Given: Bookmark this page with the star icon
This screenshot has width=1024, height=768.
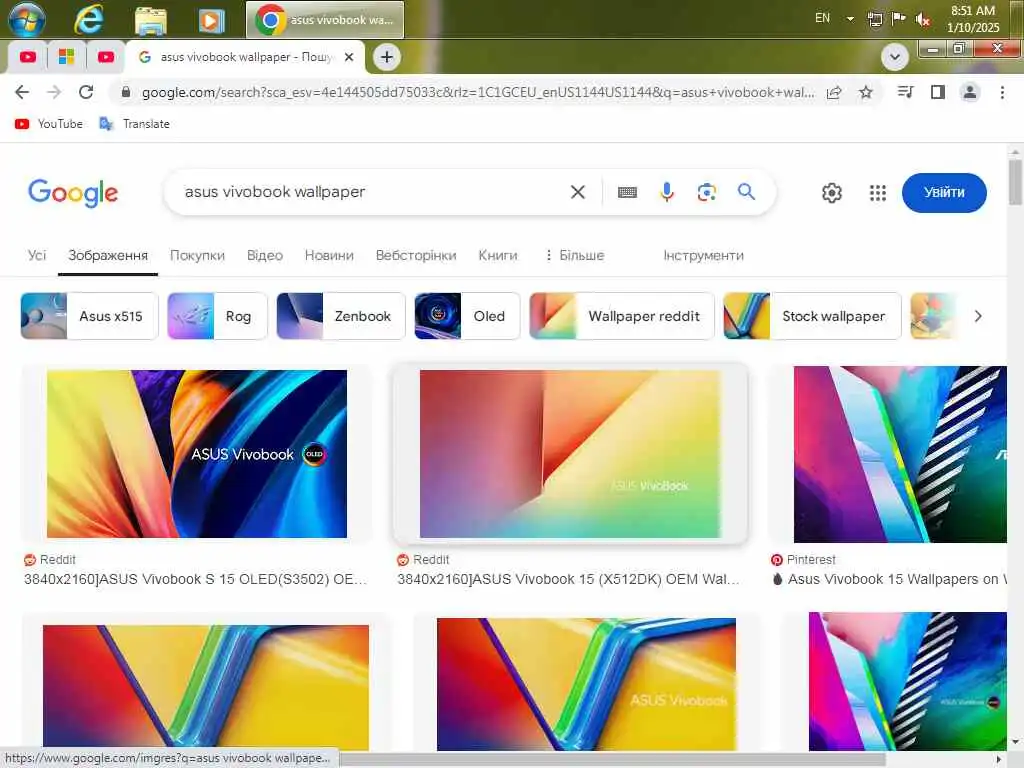Looking at the screenshot, I should point(866,93).
